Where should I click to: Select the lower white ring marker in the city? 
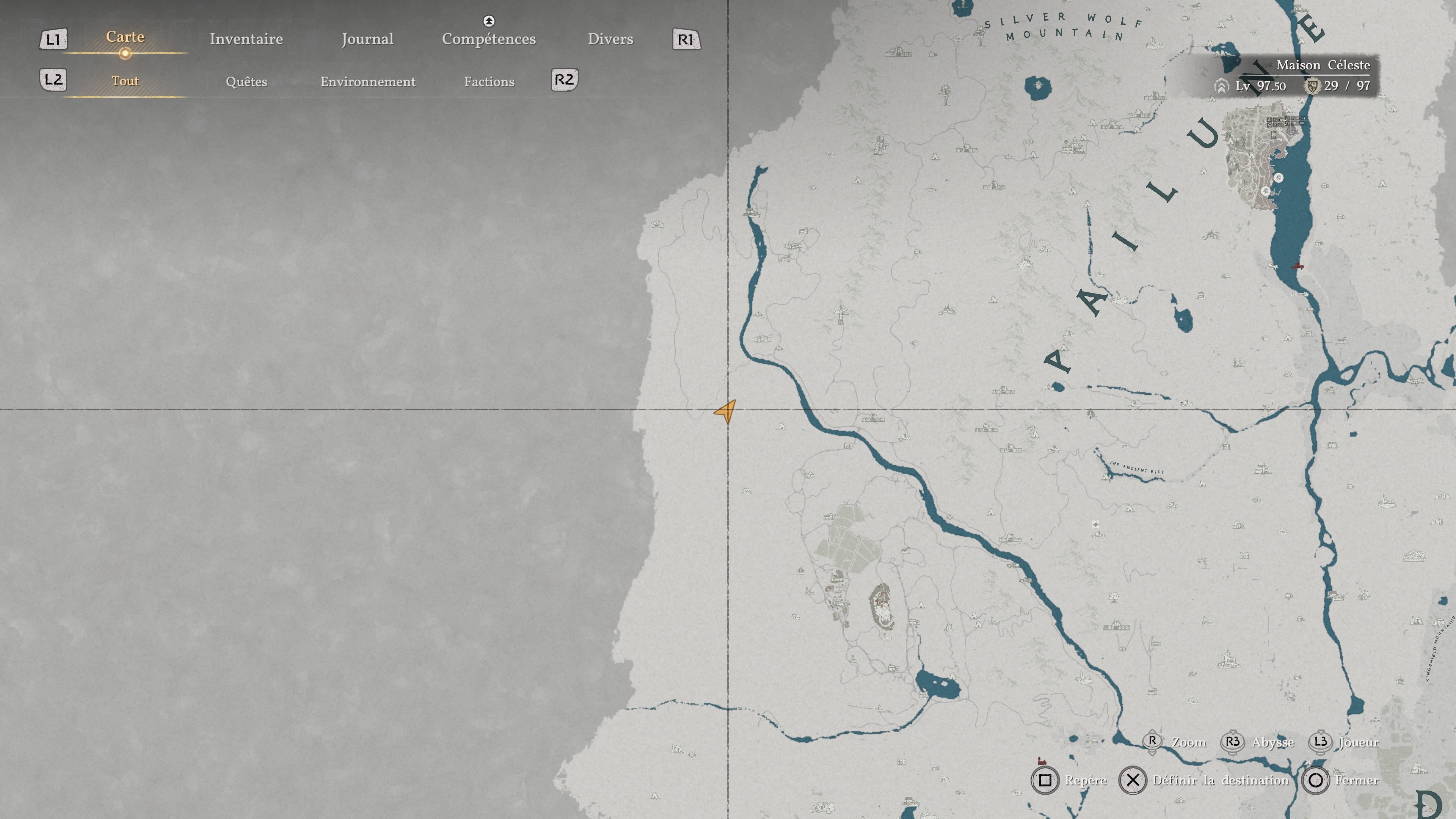[x=1266, y=191]
